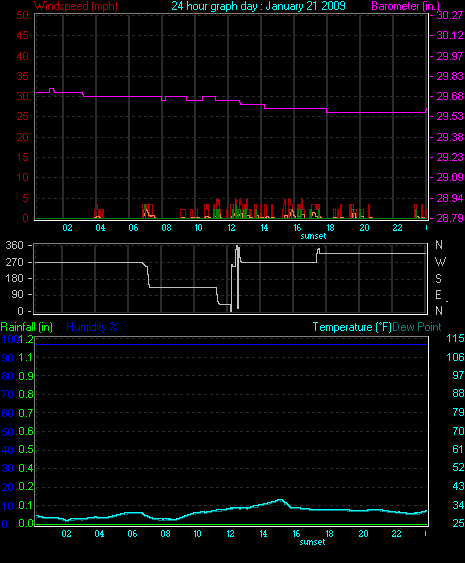This screenshot has width=465, height=563.
Task: Click the sunset marker under the top graph
Action: tap(313, 236)
